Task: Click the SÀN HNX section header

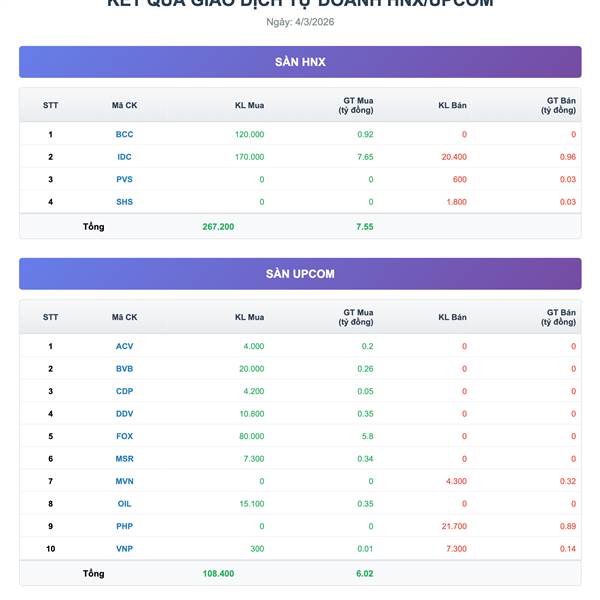Action: (300, 62)
